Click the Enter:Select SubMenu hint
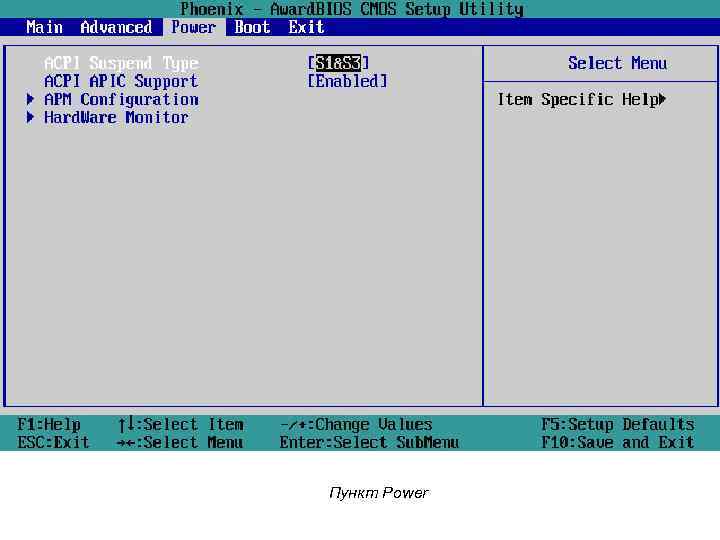 click(369, 443)
